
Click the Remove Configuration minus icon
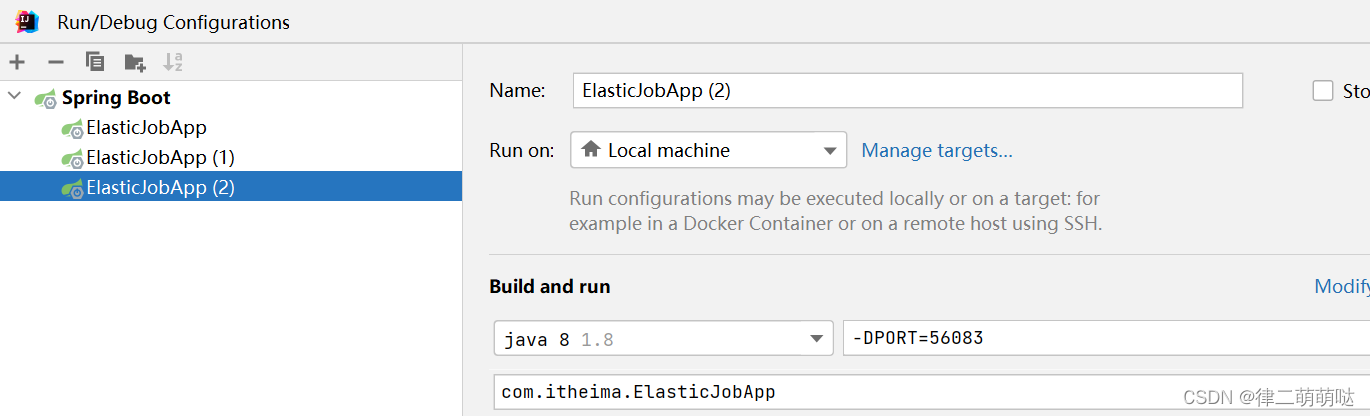(x=56, y=62)
